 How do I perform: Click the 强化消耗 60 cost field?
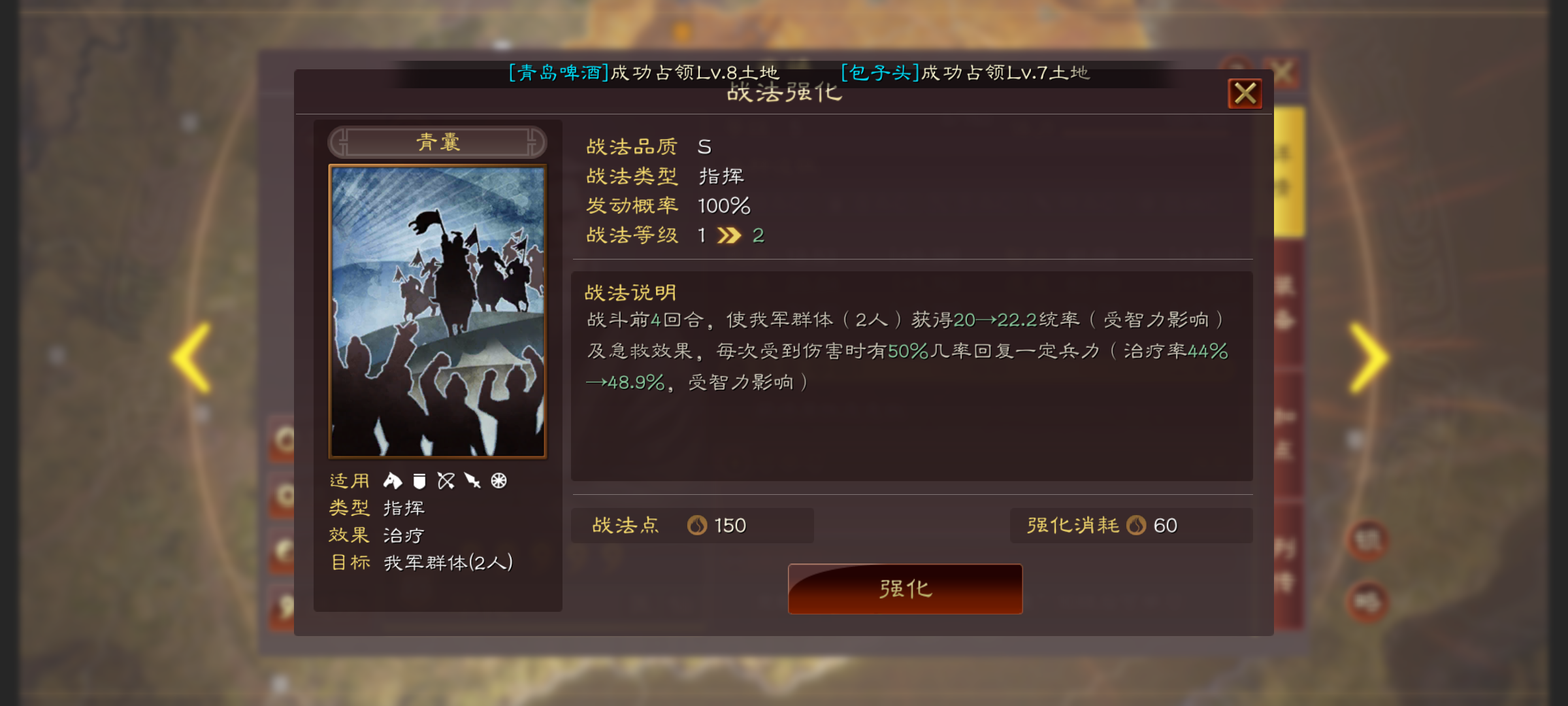pyautogui.click(x=1132, y=526)
